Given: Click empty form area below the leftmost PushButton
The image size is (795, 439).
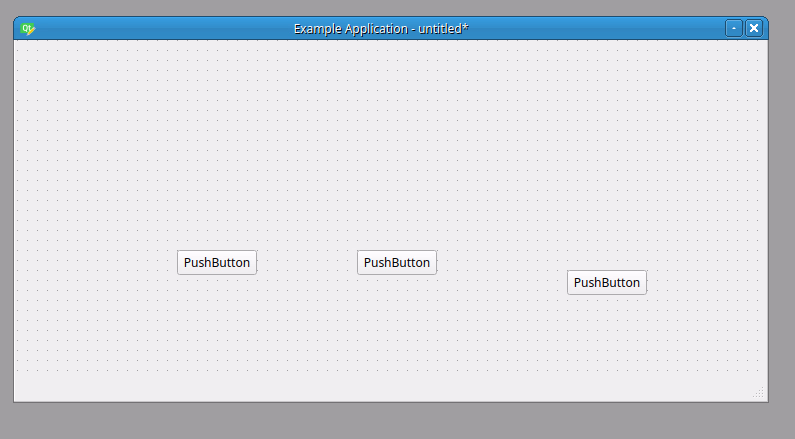Looking at the screenshot, I should coord(217,330).
